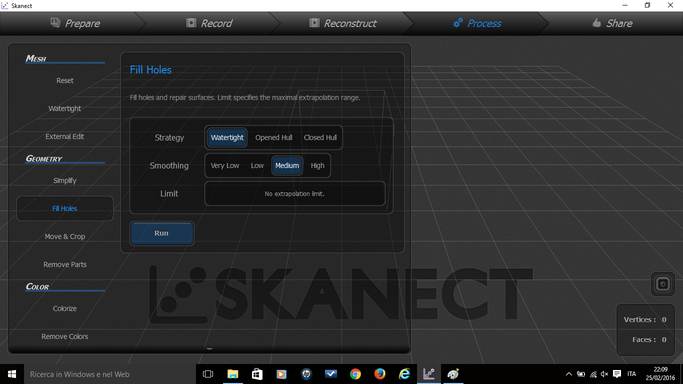This screenshot has height=384, width=683.
Task: Show hidden system tray icons
Action: [568, 374]
